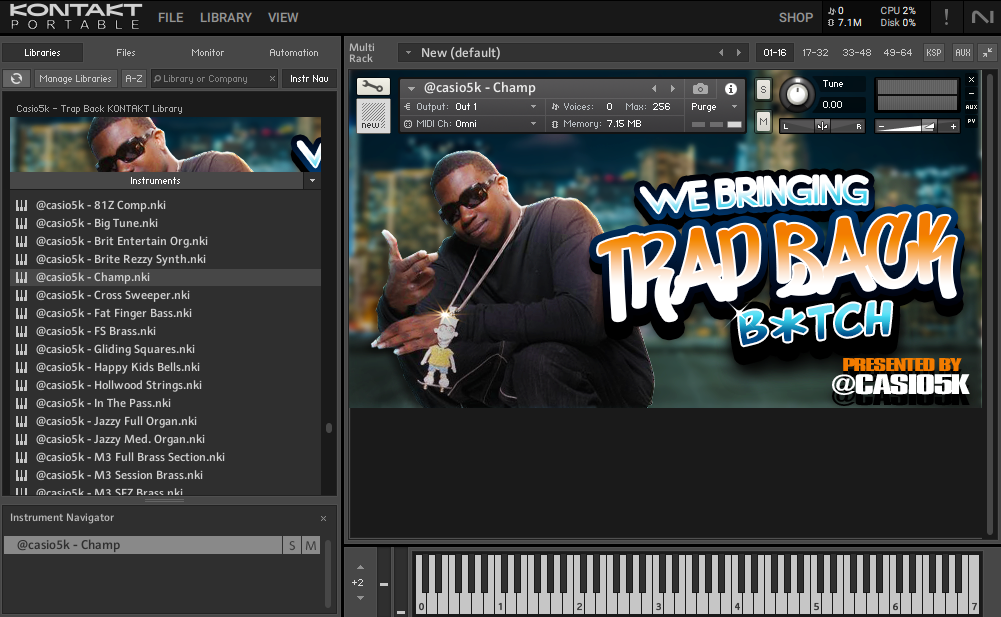This screenshot has height=617, width=1001.
Task: Click the volume plus icon
Action: pyautogui.click(x=953, y=126)
